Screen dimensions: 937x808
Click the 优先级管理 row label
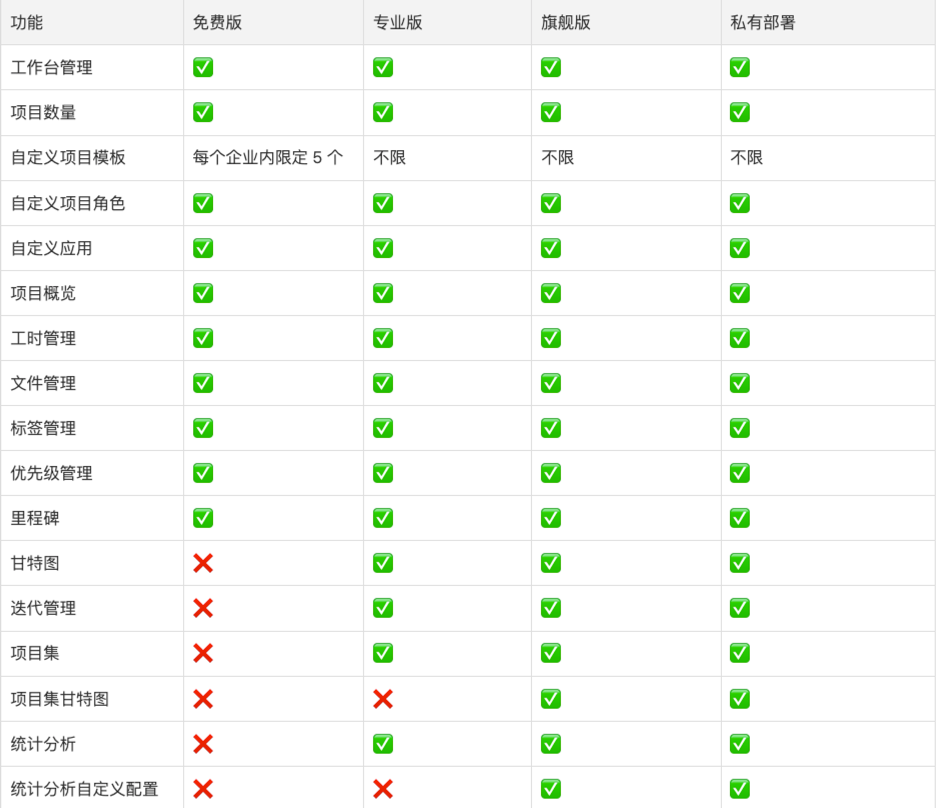[x=51, y=473]
